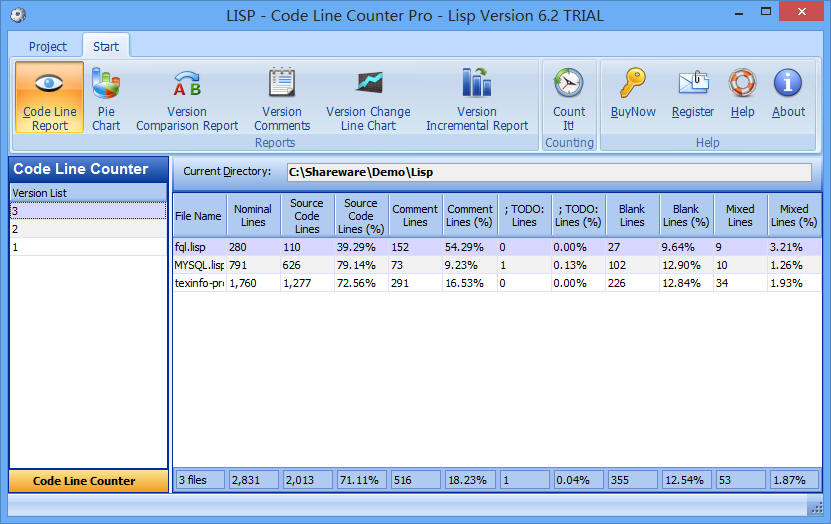
Task: Select the MYSQL.lisp file row
Action: click(x=198, y=265)
